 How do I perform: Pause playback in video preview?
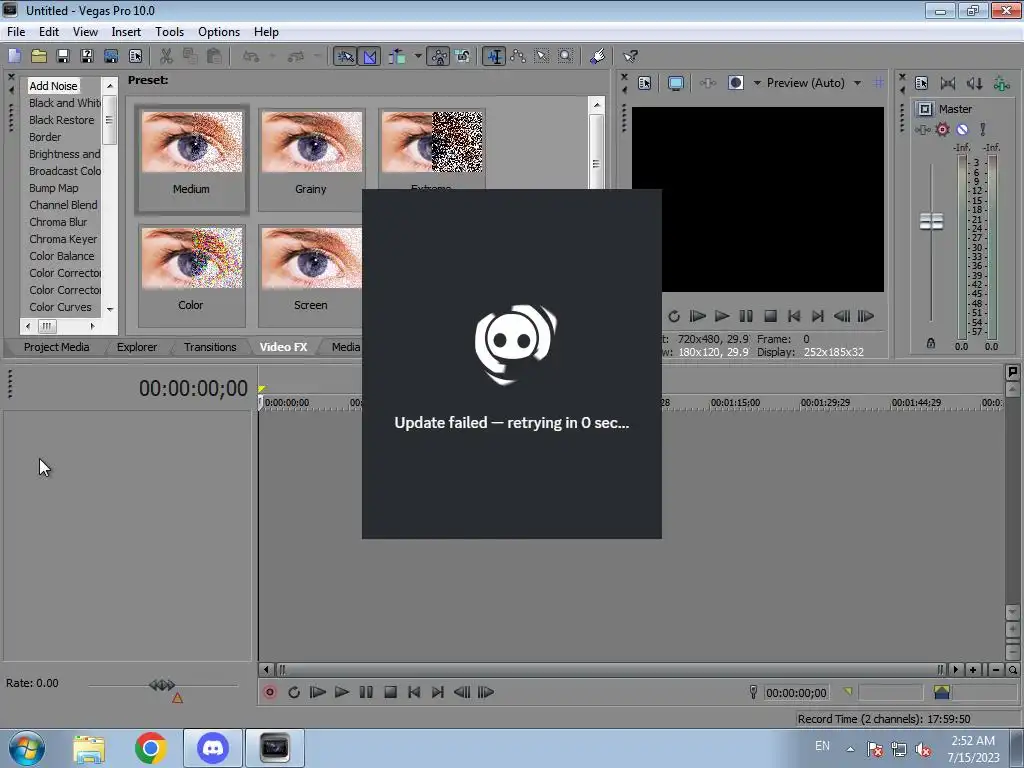pyautogui.click(x=746, y=316)
